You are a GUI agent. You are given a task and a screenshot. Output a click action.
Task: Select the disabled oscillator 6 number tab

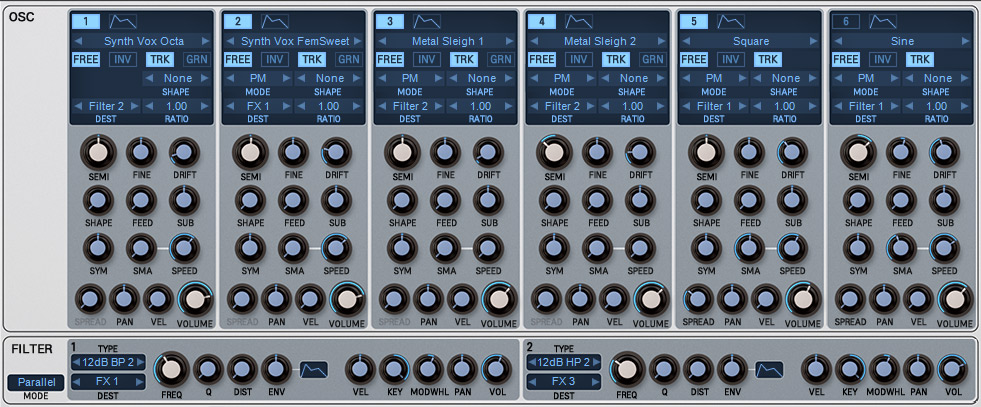tap(845, 21)
